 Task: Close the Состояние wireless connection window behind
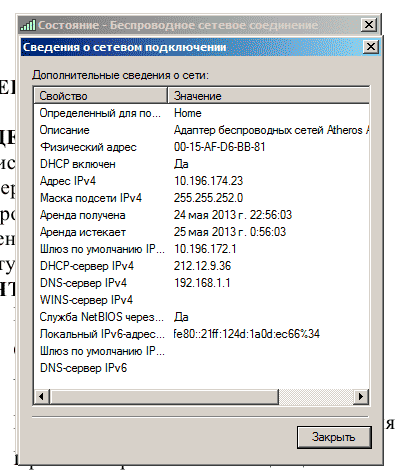point(369,25)
